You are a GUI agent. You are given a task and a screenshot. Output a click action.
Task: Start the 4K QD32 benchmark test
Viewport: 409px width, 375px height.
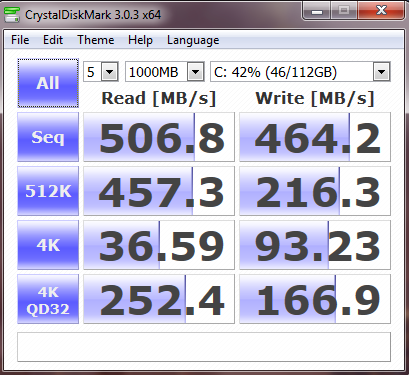(48, 299)
